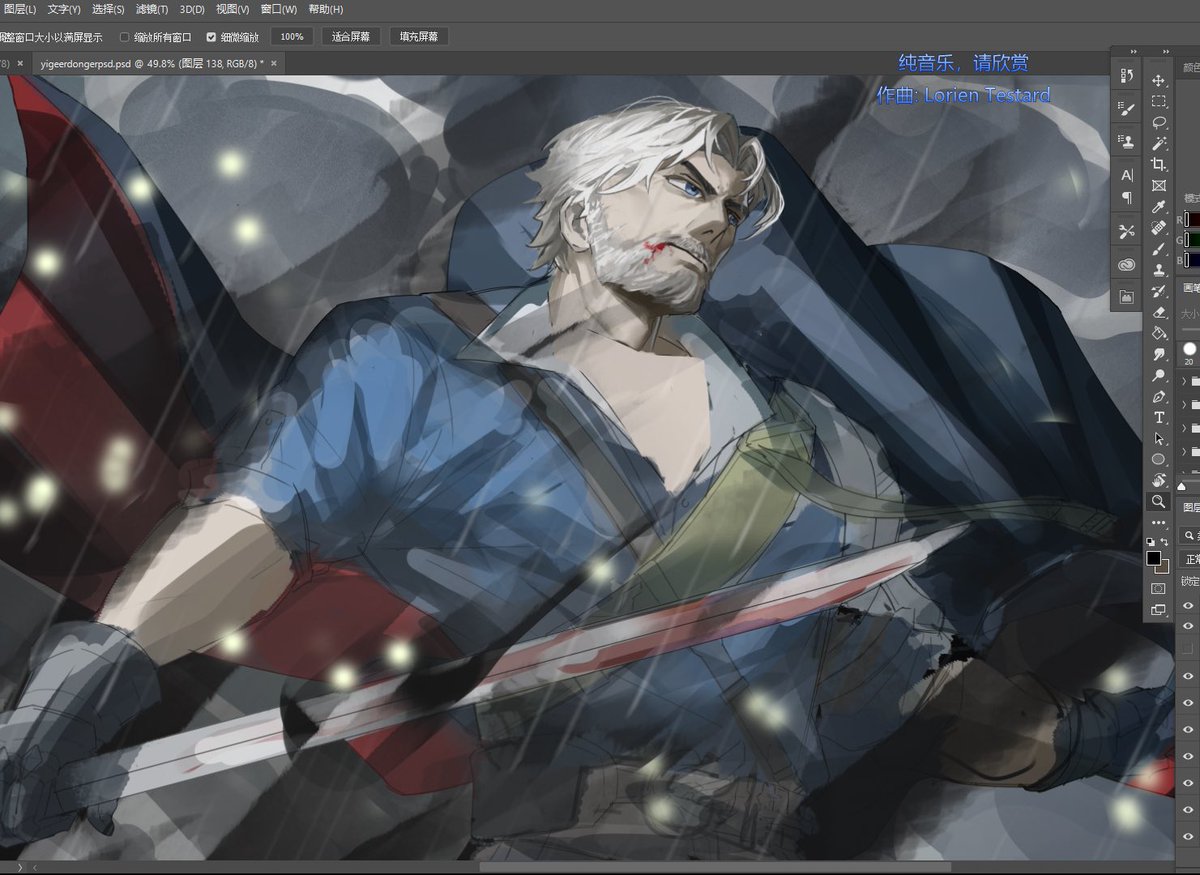Click the 100% zoom button
This screenshot has height=875, width=1200.
click(x=292, y=37)
